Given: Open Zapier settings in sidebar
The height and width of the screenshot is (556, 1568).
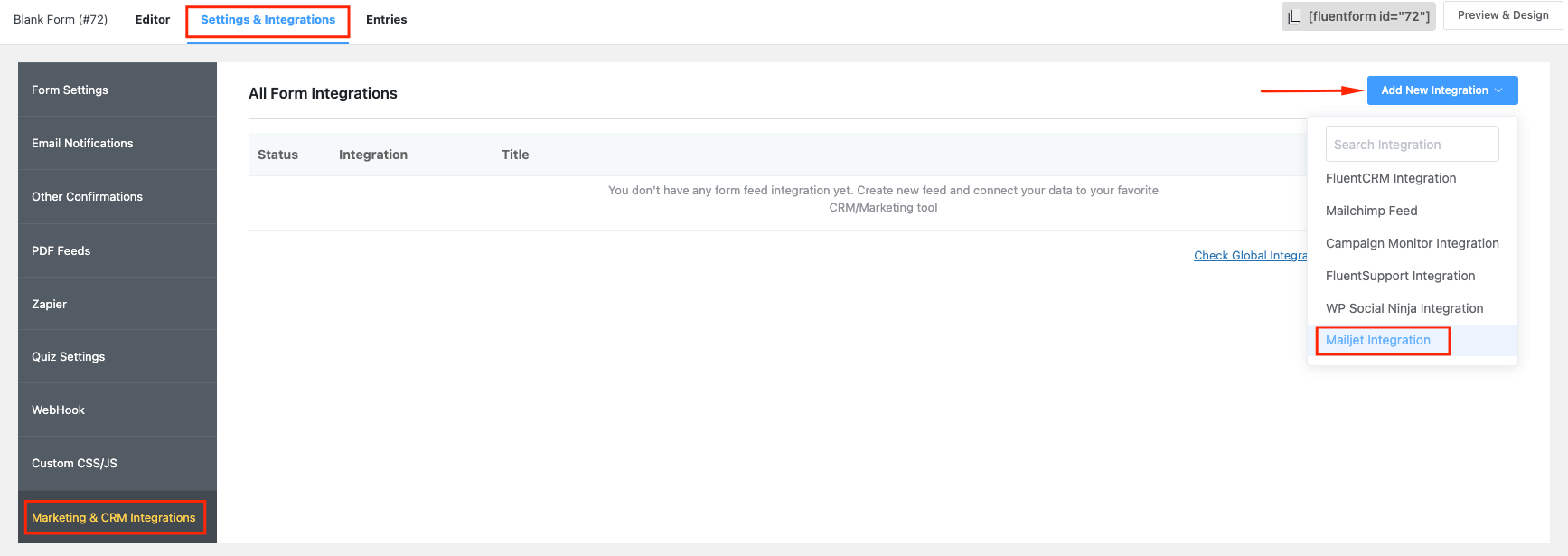Looking at the screenshot, I should click(x=49, y=305).
